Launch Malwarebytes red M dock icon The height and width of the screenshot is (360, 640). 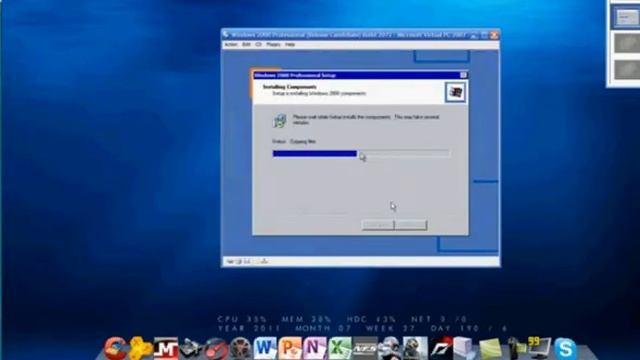[x=166, y=349]
